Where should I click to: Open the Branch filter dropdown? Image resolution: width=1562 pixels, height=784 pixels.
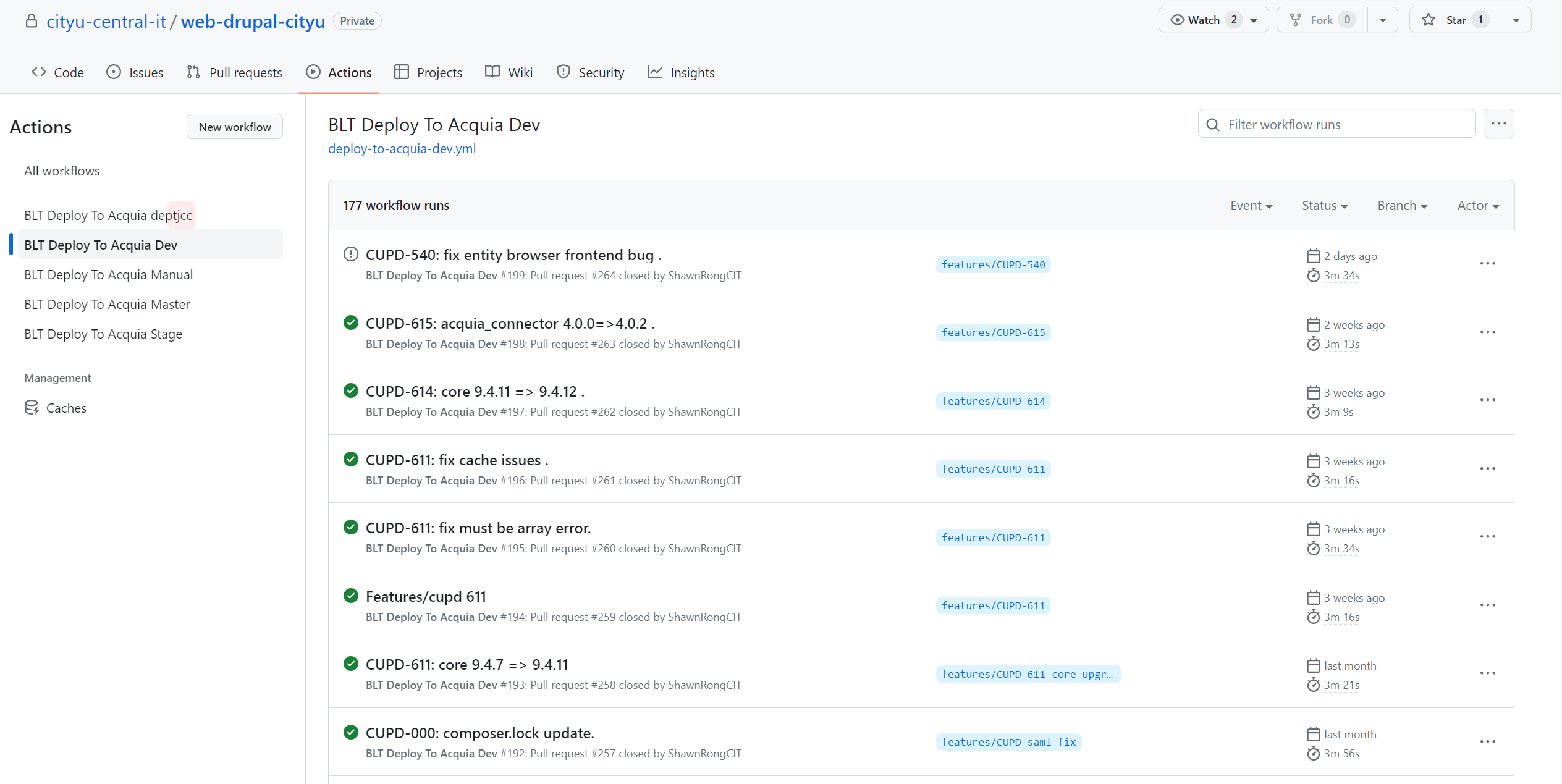coord(1402,205)
